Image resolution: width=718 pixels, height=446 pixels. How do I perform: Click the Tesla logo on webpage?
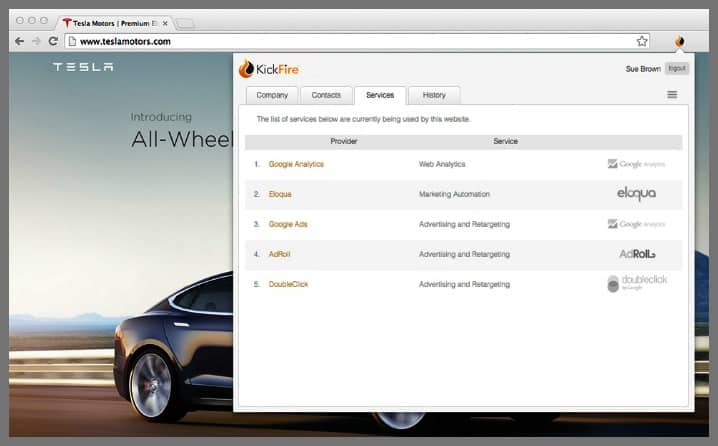[83, 67]
